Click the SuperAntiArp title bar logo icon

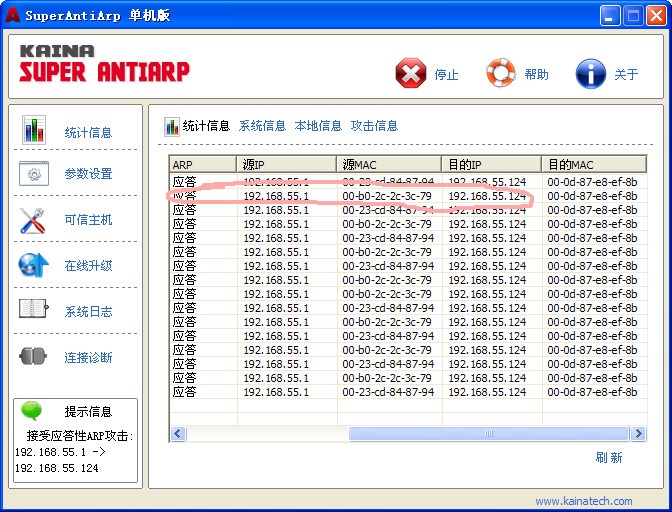(12, 15)
